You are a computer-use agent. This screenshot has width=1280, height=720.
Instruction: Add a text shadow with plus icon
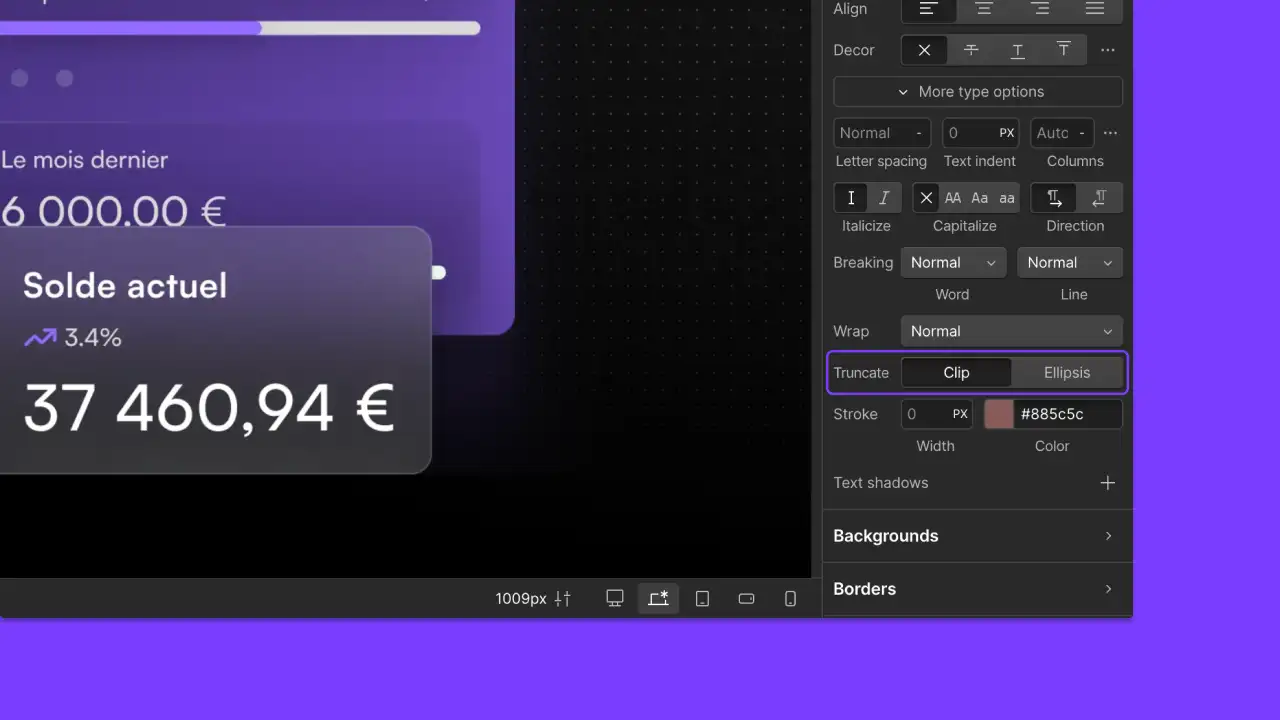coord(1107,483)
